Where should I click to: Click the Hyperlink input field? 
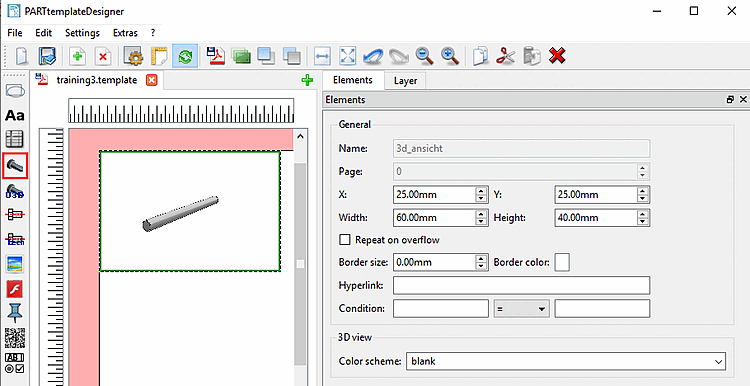click(521, 286)
